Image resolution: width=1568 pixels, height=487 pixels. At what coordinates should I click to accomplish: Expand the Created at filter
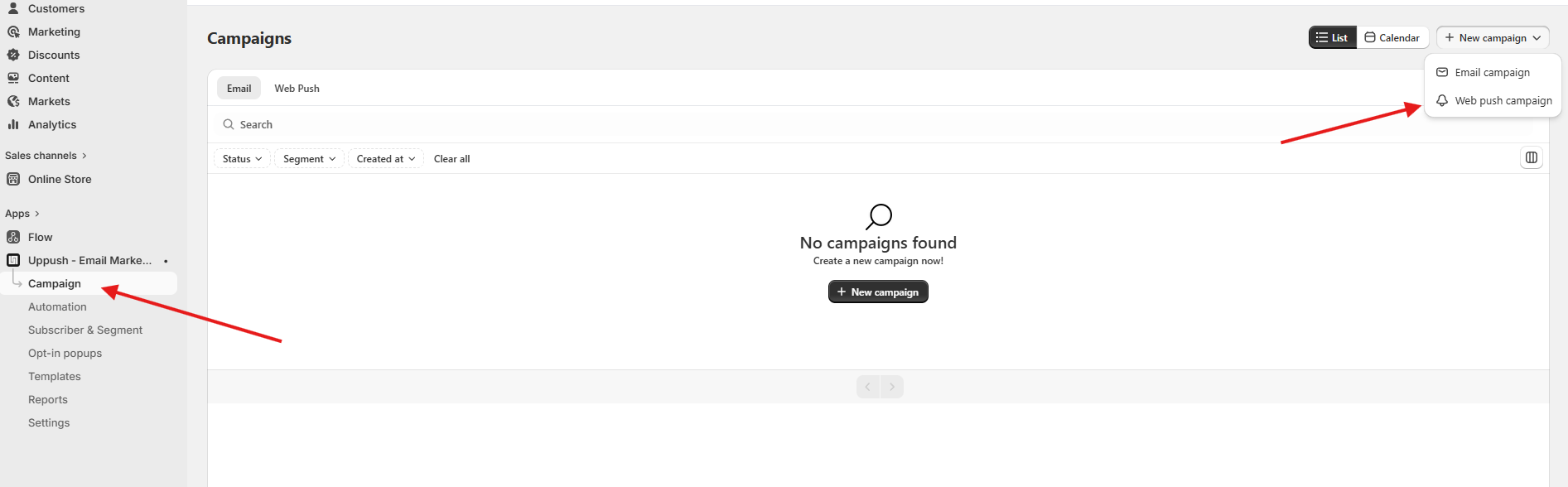point(385,159)
